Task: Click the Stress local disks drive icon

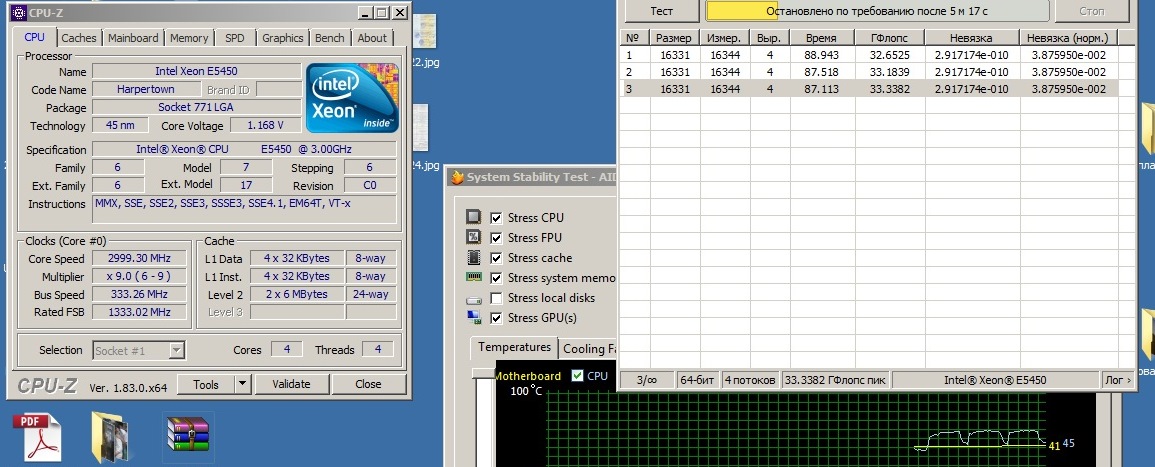Action: [x=474, y=298]
